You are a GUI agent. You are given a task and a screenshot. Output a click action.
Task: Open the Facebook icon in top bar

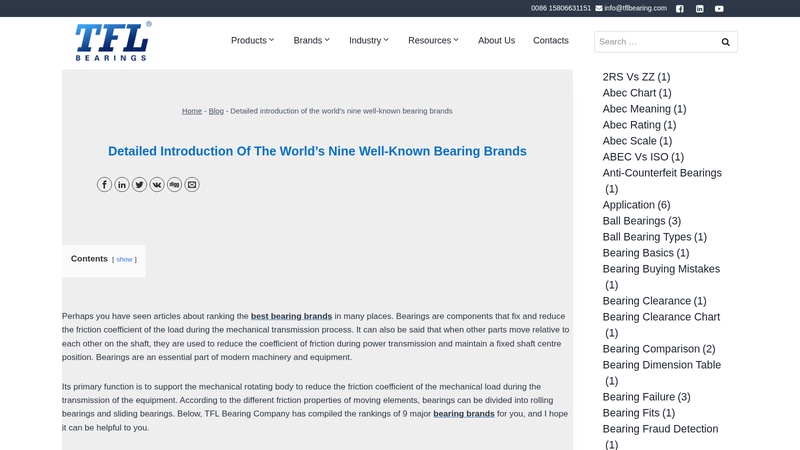(x=680, y=9)
